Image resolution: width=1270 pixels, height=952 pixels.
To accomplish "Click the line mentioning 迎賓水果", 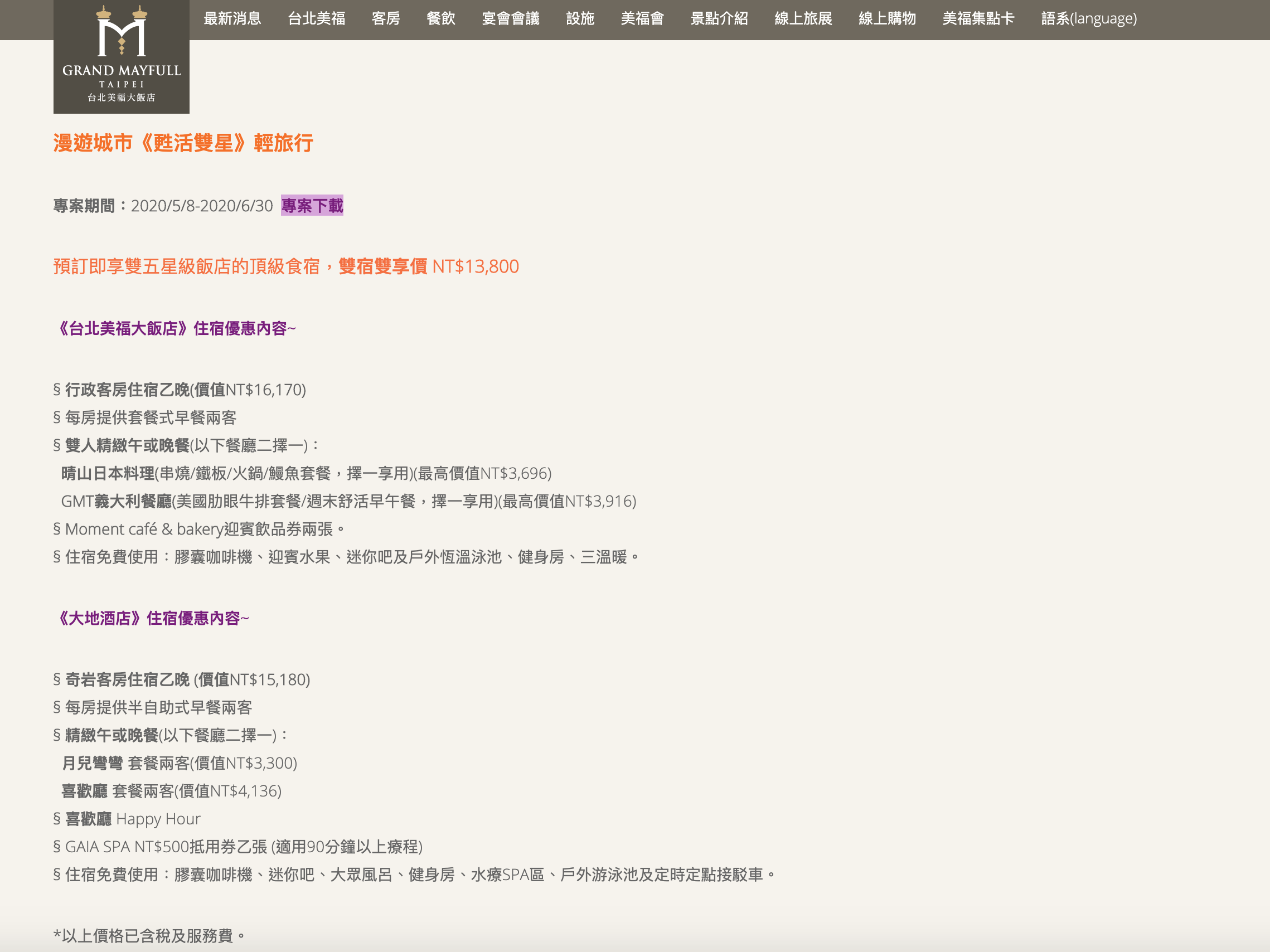I will coord(347,557).
